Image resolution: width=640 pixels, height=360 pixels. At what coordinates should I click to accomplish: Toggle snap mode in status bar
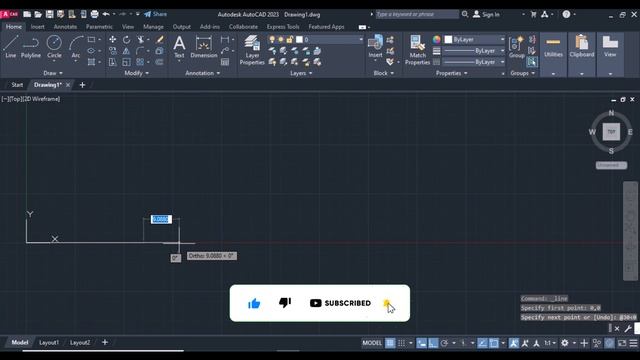pos(402,343)
